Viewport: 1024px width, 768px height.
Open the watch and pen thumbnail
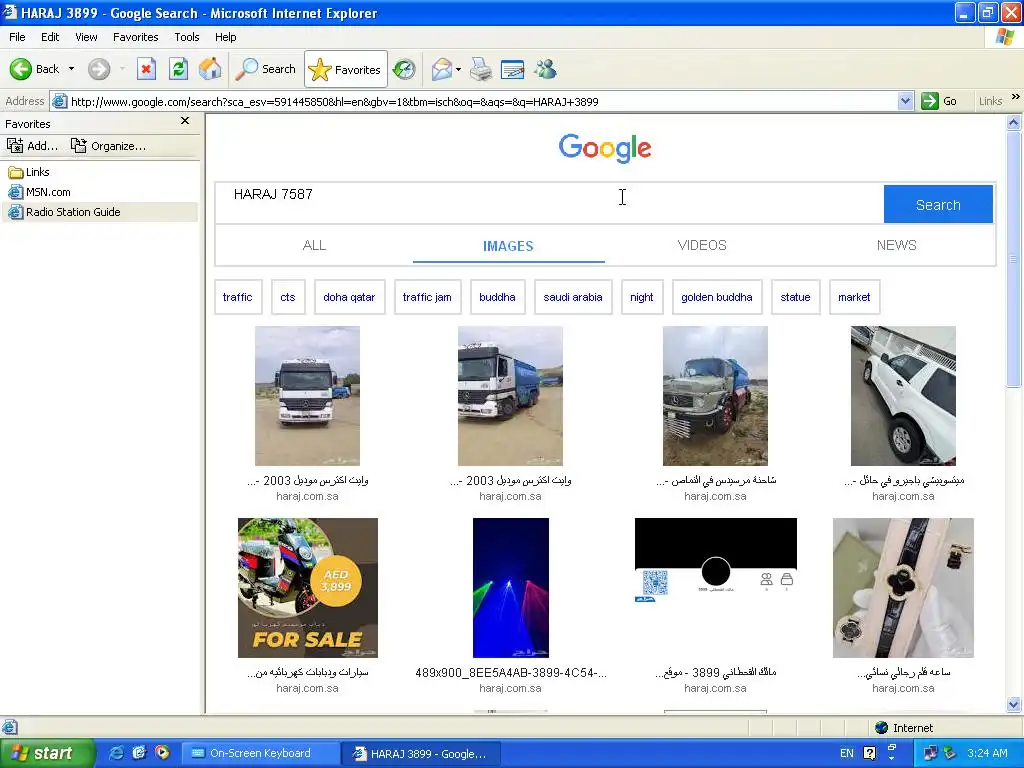[x=903, y=588]
